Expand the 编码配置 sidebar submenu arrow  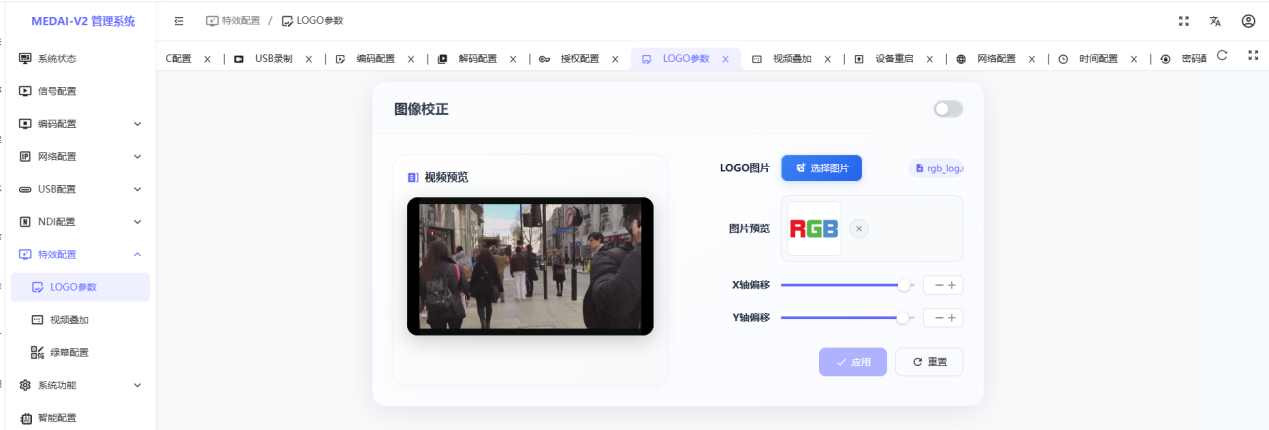[137, 124]
